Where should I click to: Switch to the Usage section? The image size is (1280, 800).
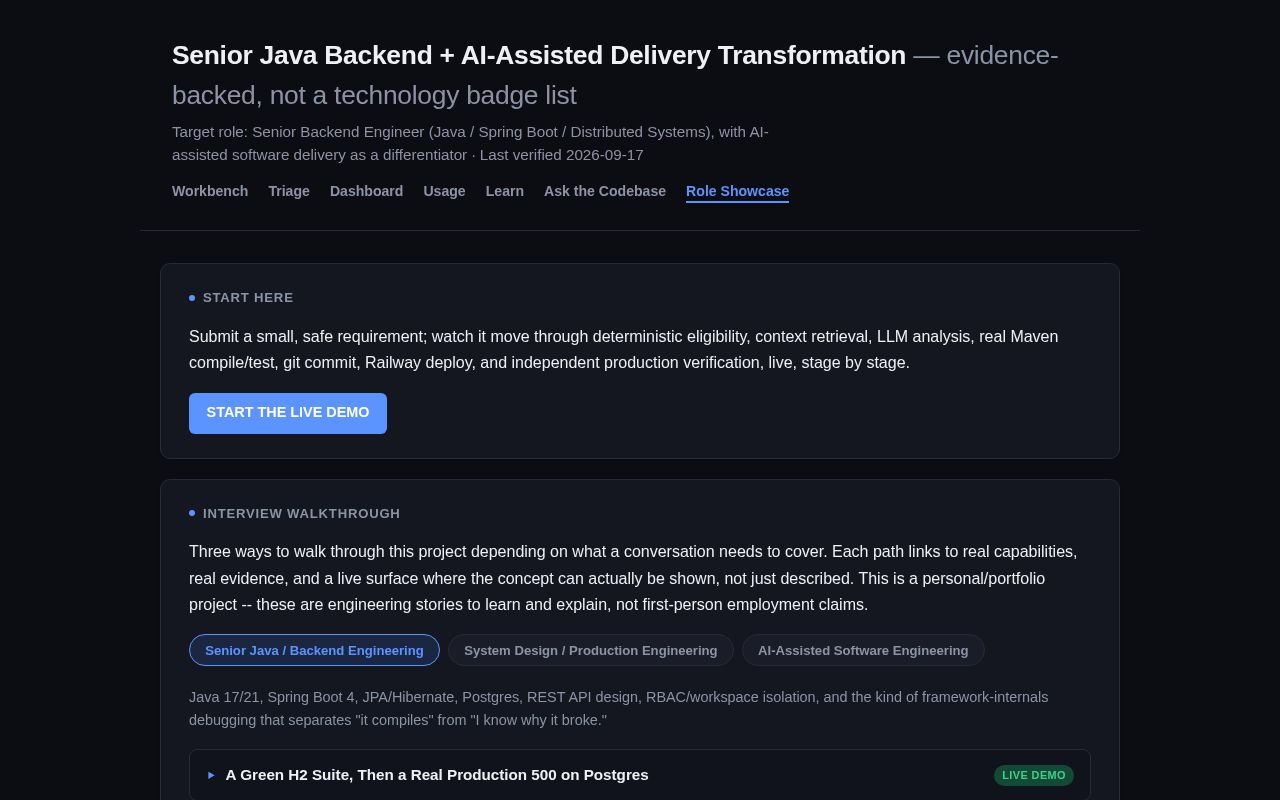coord(444,191)
